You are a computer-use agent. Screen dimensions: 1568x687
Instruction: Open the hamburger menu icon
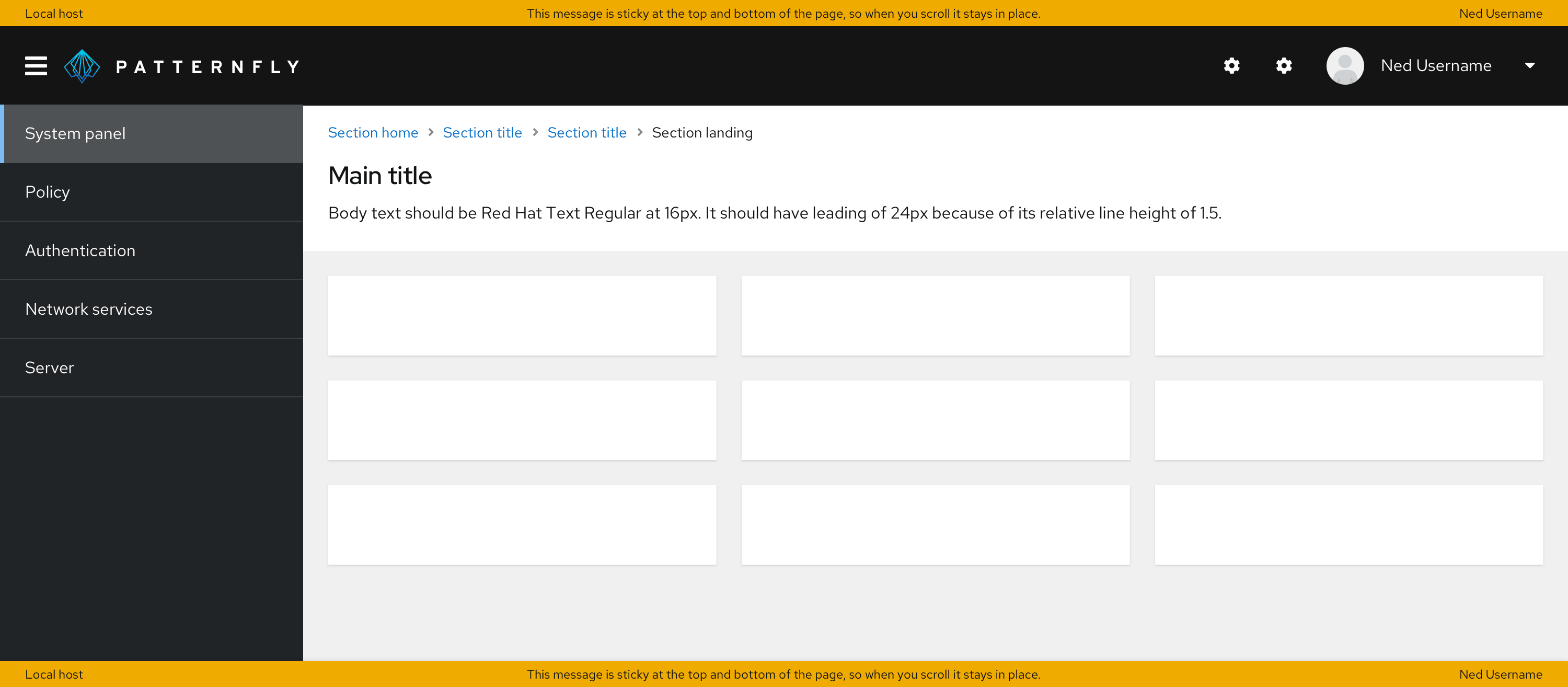tap(35, 66)
